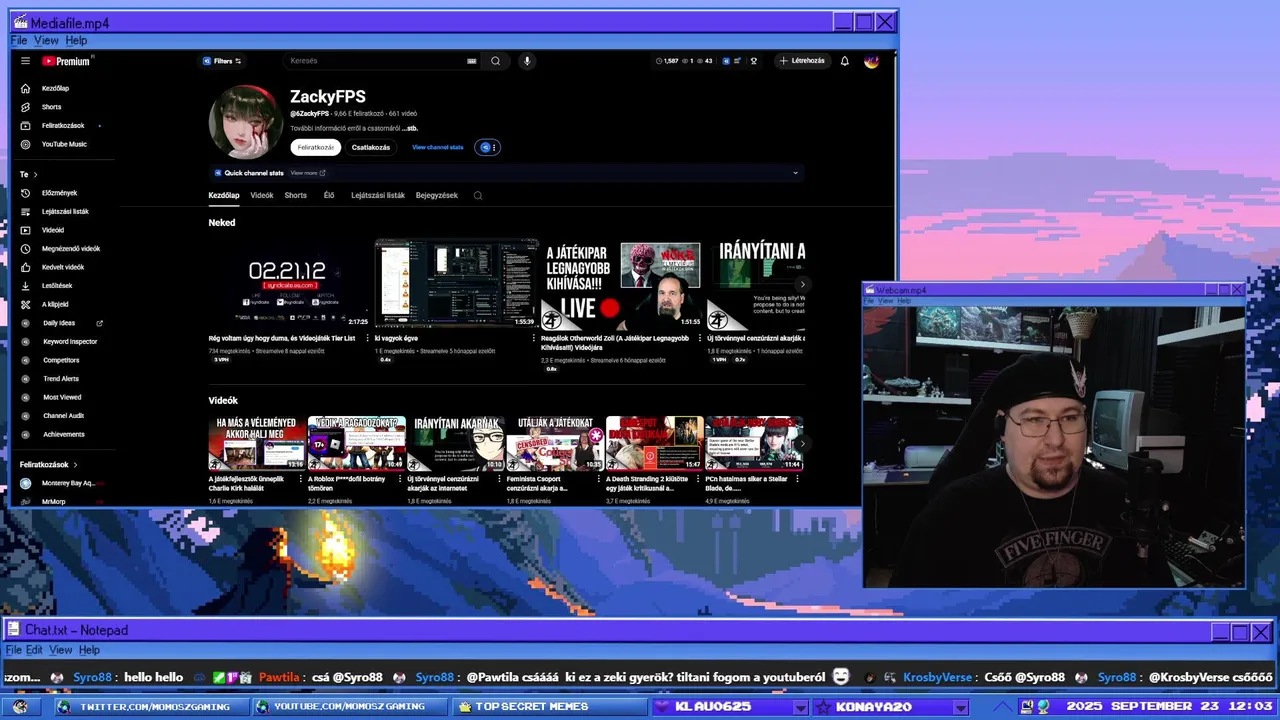Viewport: 1280px width, 720px height.
Task: Open Trend Alerts in sidebar
Action: click(x=61, y=379)
